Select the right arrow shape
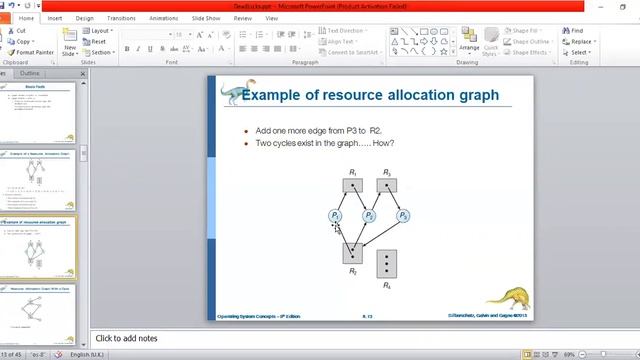Image resolution: width=640 pixels, height=360 pixels. pyautogui.click(x=424, y=41)
